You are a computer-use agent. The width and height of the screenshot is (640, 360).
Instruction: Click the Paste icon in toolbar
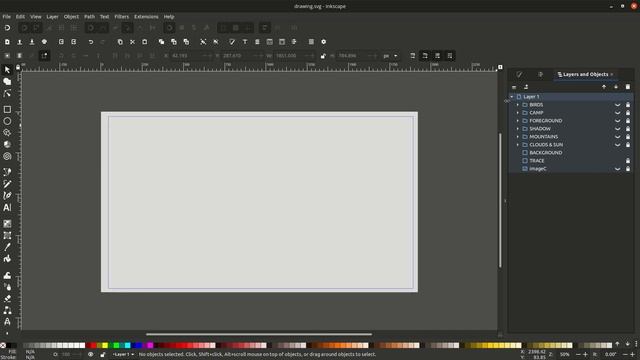[144, 42]
